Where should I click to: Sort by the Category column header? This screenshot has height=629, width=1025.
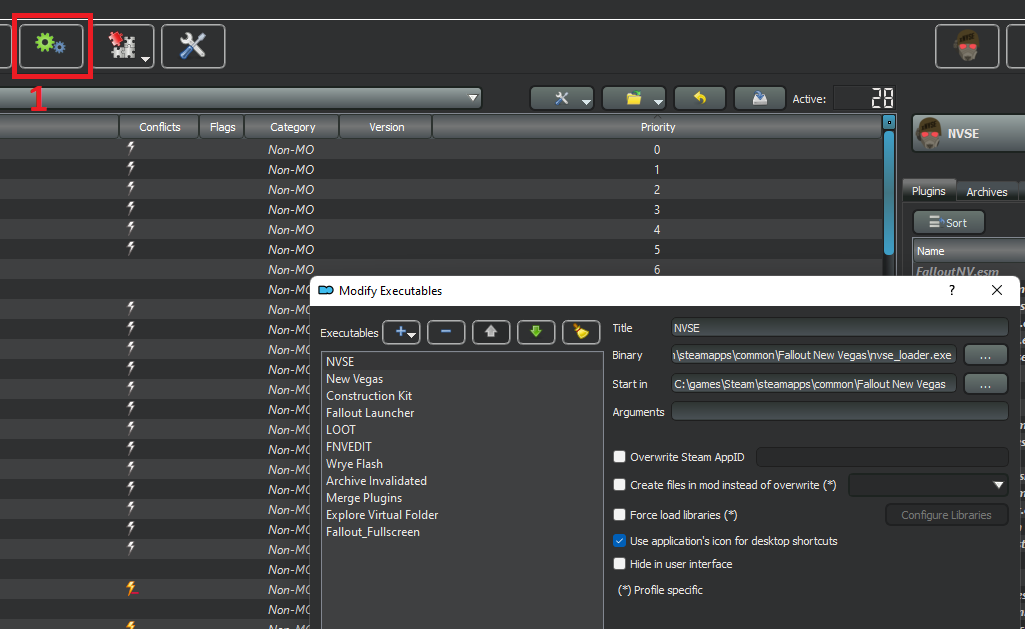[x=292, y=127]
